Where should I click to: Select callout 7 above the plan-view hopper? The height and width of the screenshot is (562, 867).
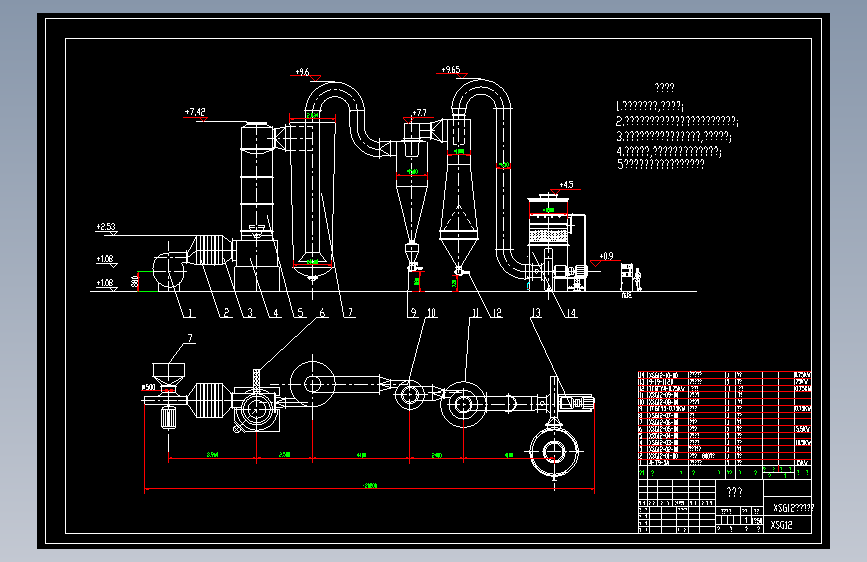[190, 338]
